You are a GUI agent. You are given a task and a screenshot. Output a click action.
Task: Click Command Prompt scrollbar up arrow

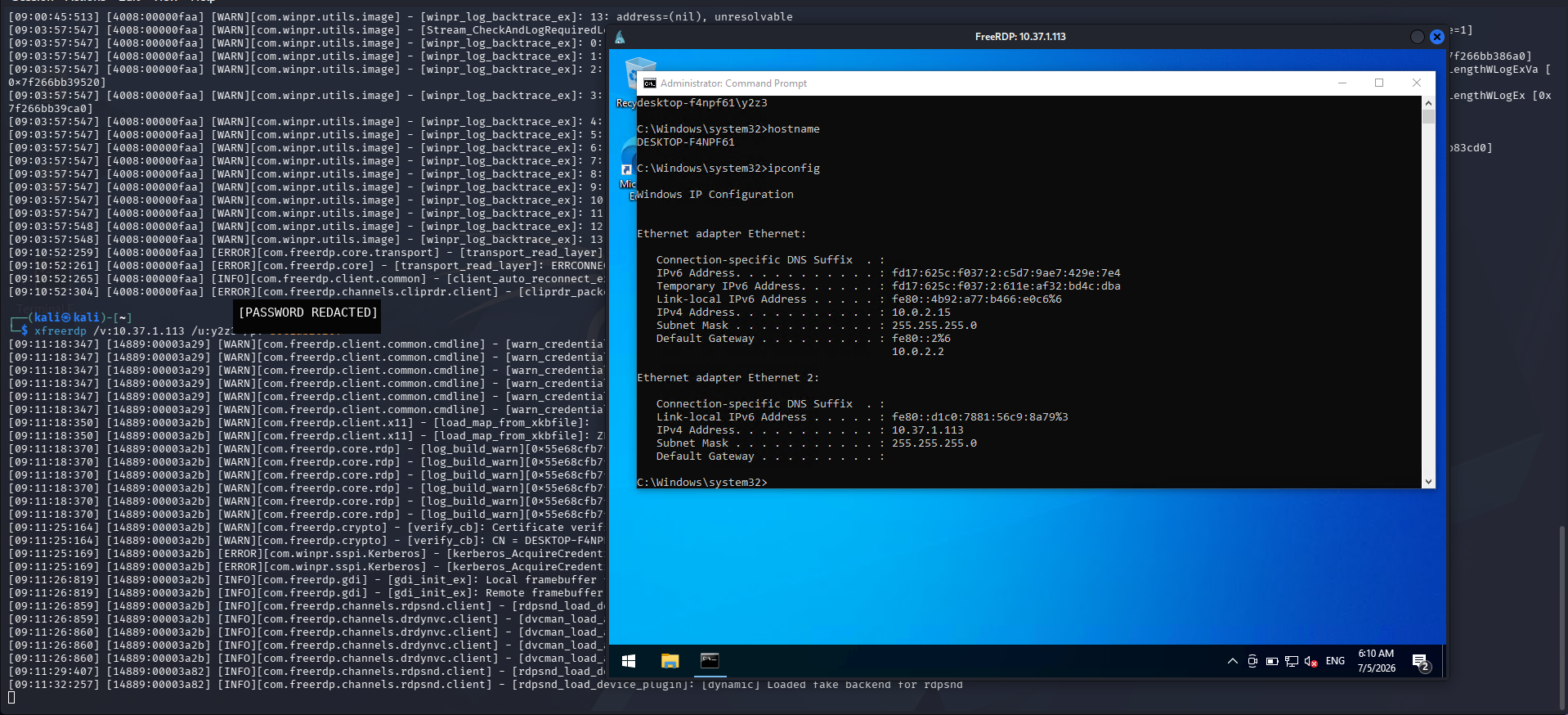pyautogui.click(x=1428, y=102)
